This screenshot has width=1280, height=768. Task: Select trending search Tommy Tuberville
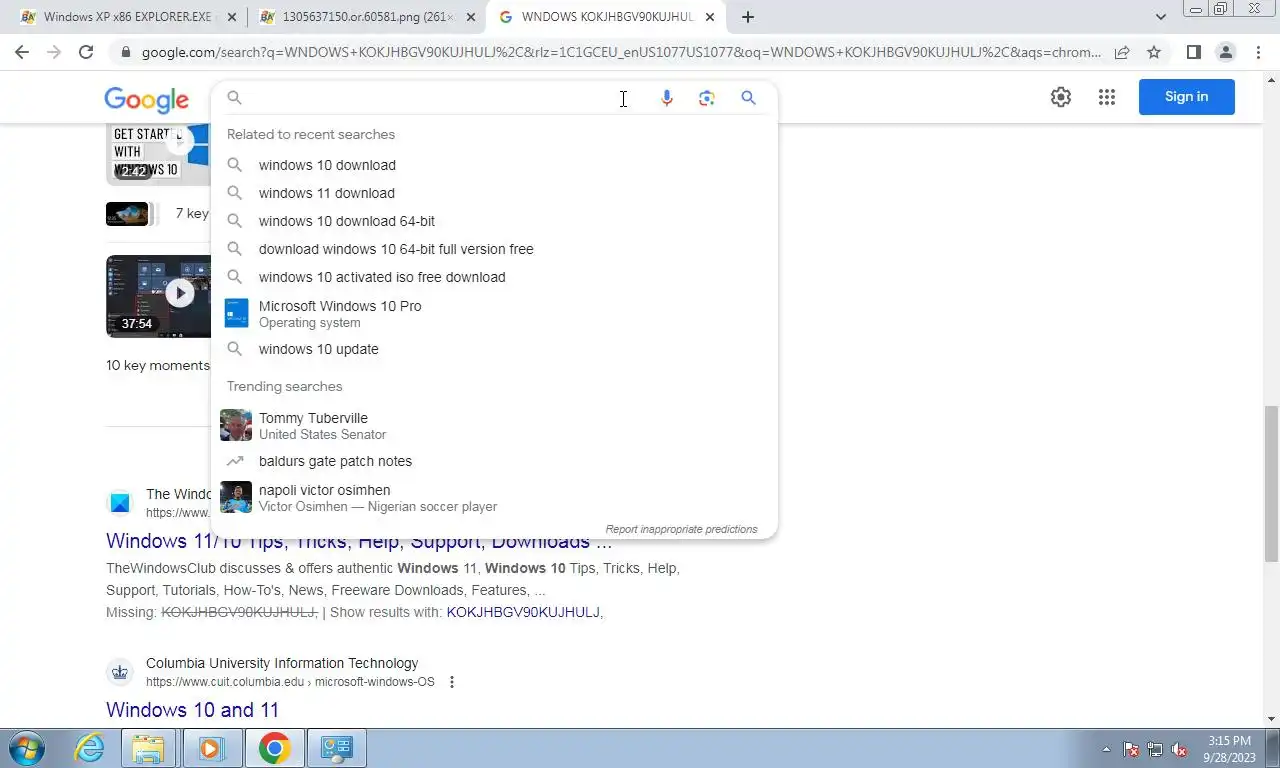click(494, 426)
